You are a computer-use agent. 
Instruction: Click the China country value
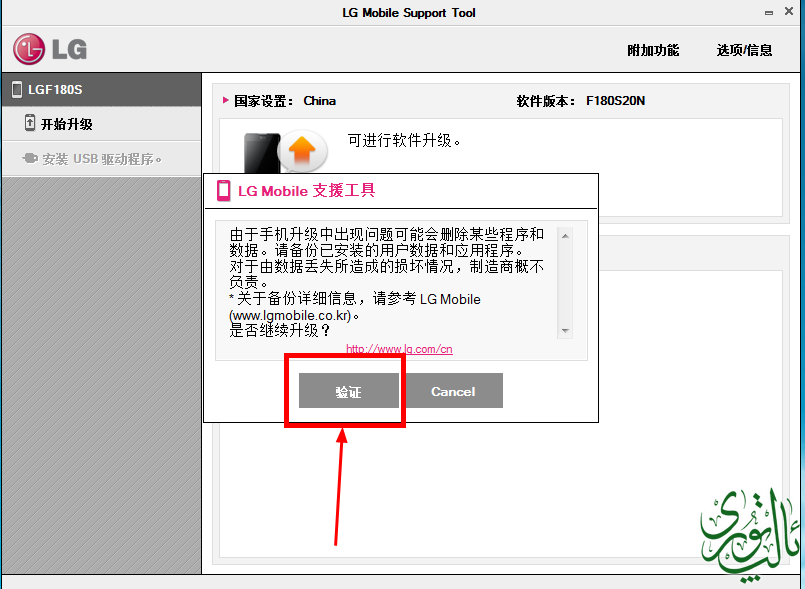(319, 101)
